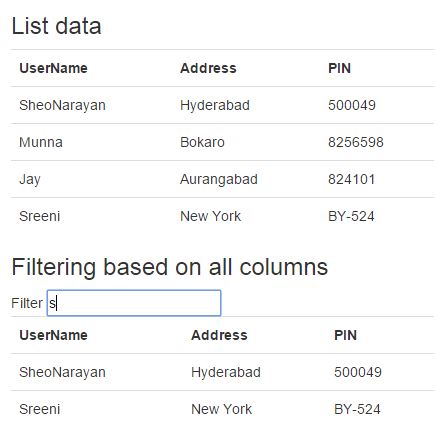Select Sreeni in the List data table
The width and height of the screenshot is (437, 434).
(x=40, y=216)
